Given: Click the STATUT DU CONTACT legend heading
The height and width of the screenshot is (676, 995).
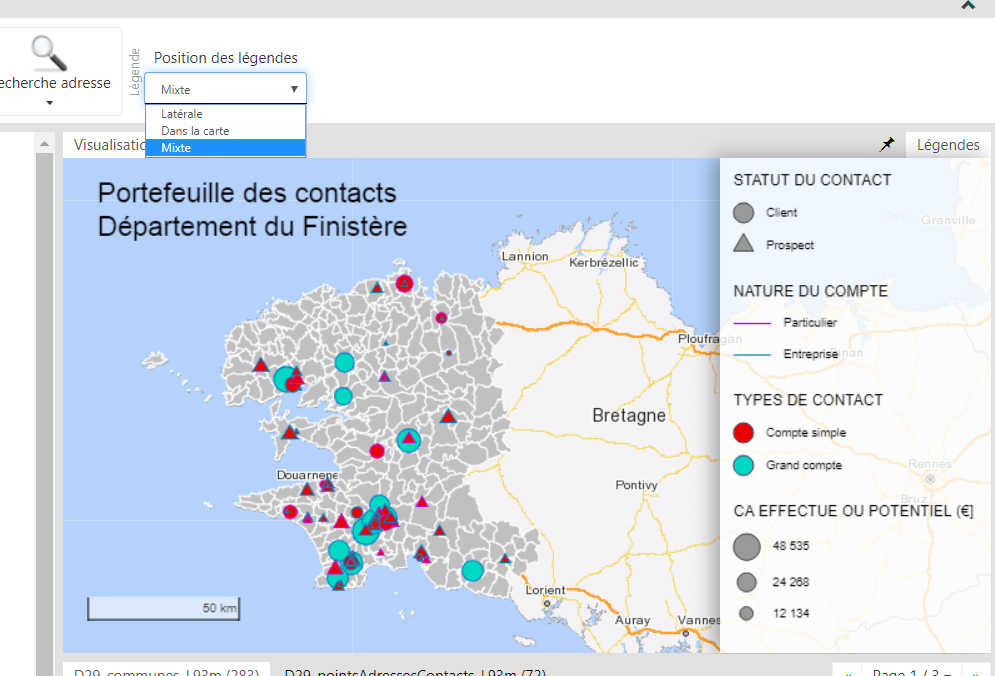Looking at the screenshot, I should (x=812, y=180).
